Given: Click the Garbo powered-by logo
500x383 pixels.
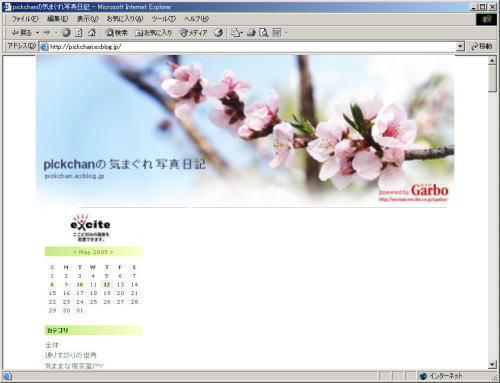Looking at the screenshot, I should pyautogui.click(x=414, y=192).
